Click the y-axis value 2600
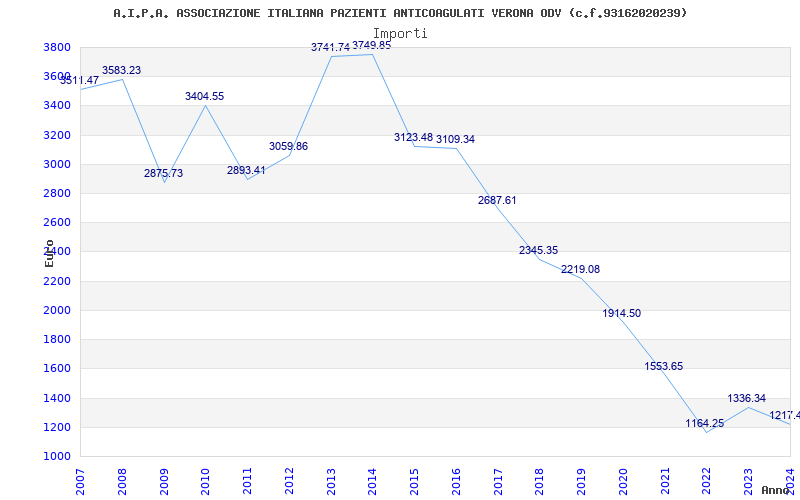The image size is (800, 500). [58, 222]
